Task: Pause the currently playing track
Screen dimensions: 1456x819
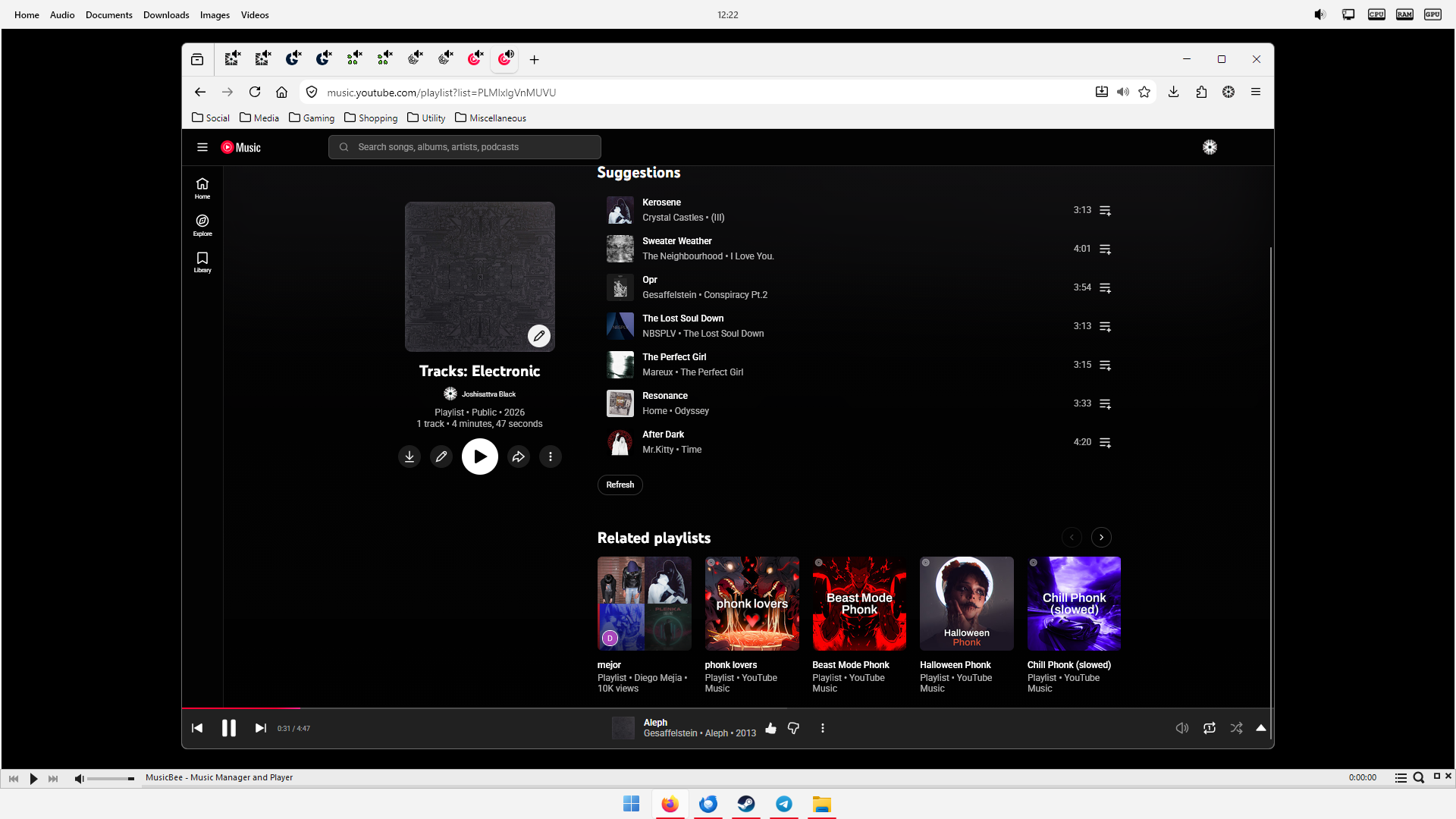Action: 229,728
